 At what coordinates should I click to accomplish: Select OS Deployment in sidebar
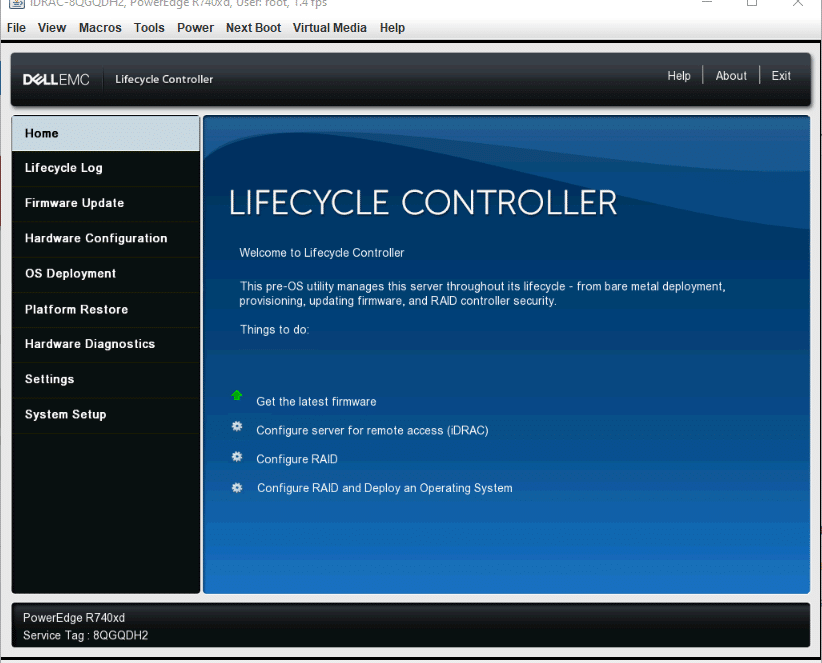[105, 274]
